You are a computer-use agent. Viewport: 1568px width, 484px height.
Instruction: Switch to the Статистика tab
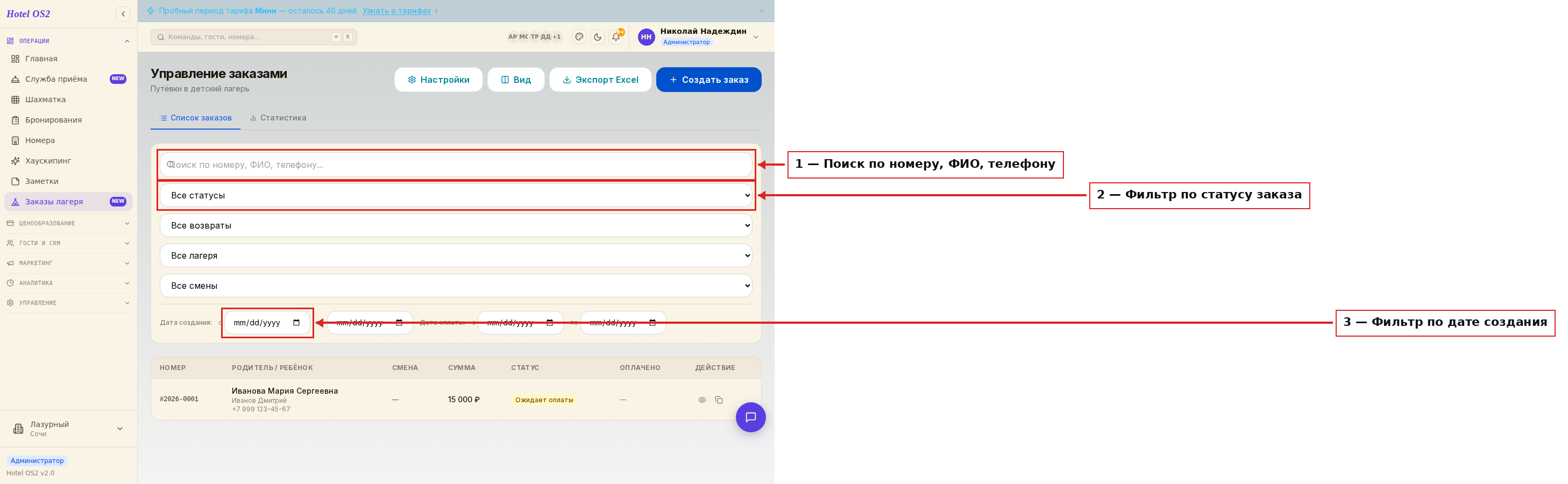(278, 118)
